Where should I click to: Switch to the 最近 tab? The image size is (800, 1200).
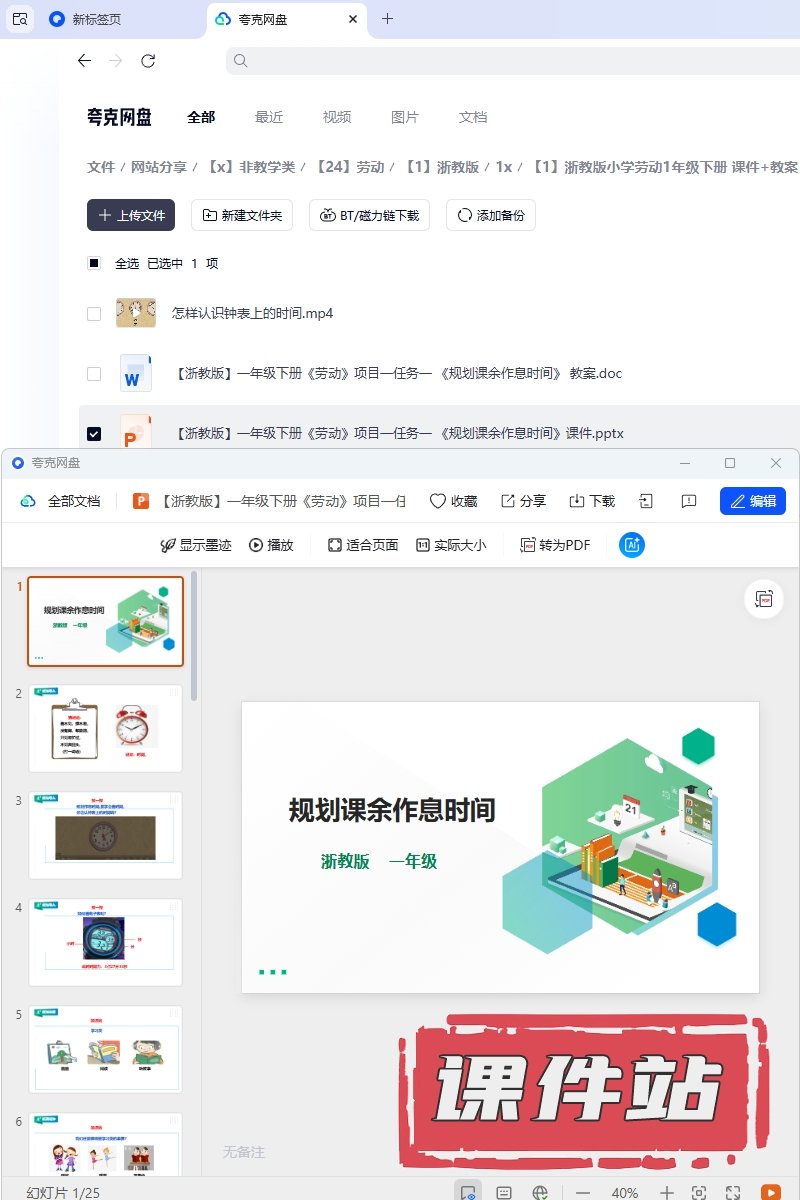point(269,117)
